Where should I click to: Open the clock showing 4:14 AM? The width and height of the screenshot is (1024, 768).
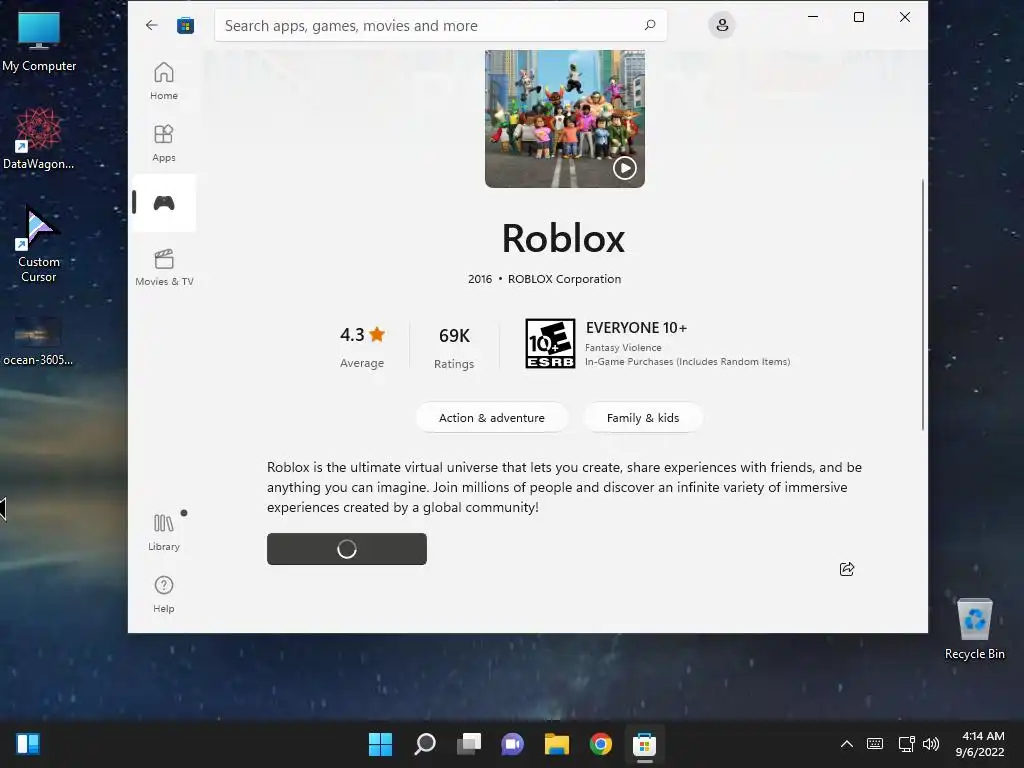click(x=980, y=744)
